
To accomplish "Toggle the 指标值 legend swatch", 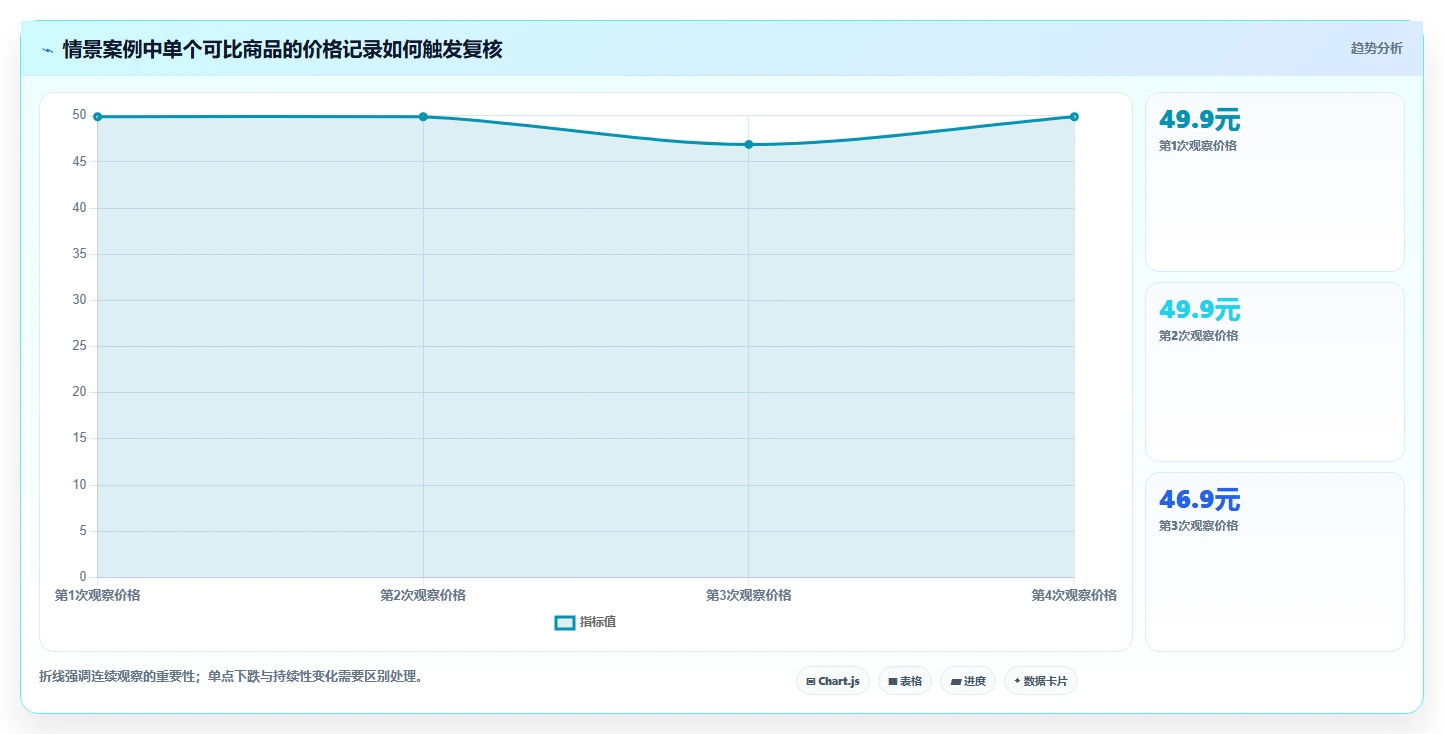I will point(565,622).
